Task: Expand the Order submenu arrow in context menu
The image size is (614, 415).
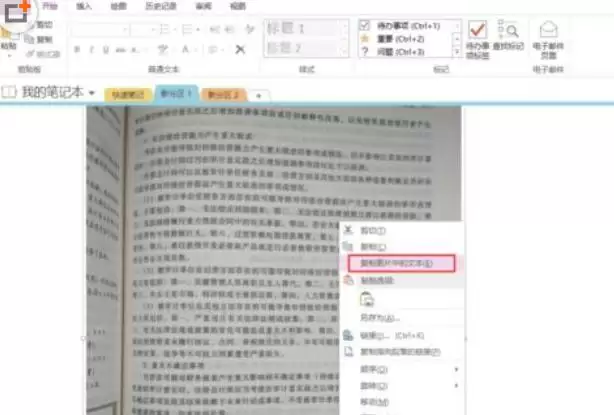Action: 456,369
